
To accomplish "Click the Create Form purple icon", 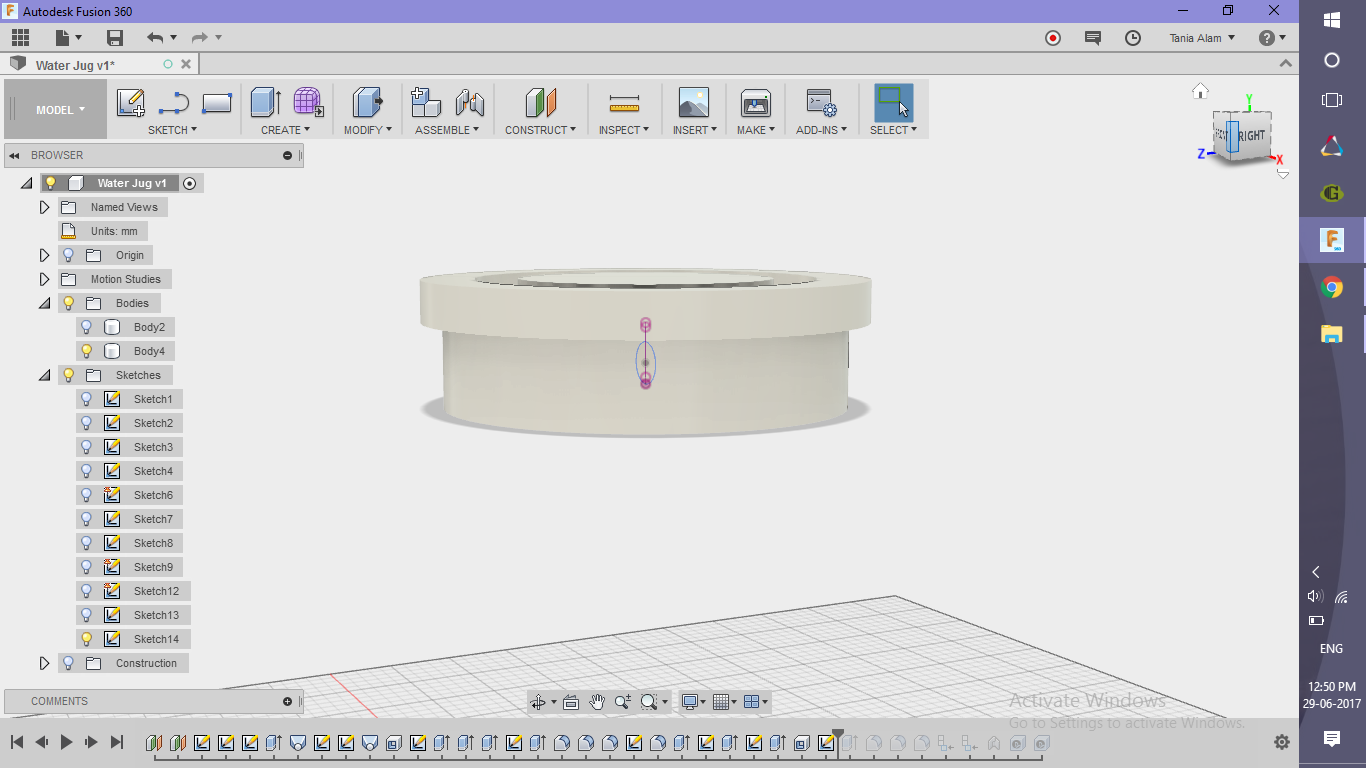I will (x=308, y=103).
